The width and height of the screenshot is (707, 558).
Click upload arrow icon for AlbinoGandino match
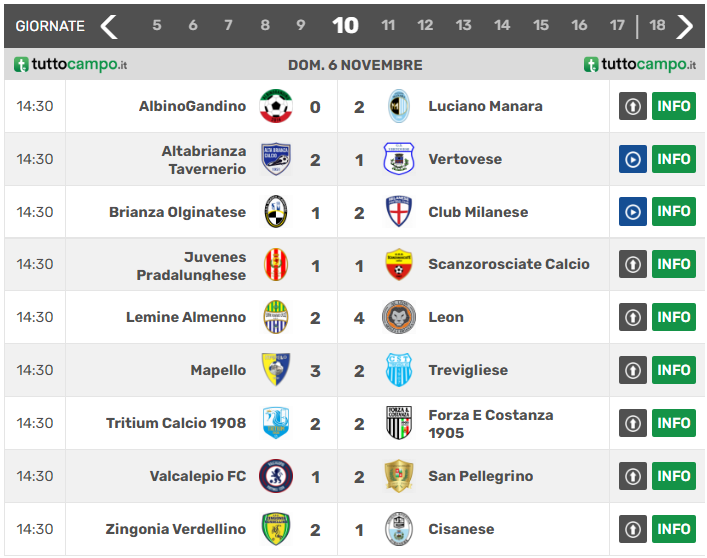click(632, 106)
